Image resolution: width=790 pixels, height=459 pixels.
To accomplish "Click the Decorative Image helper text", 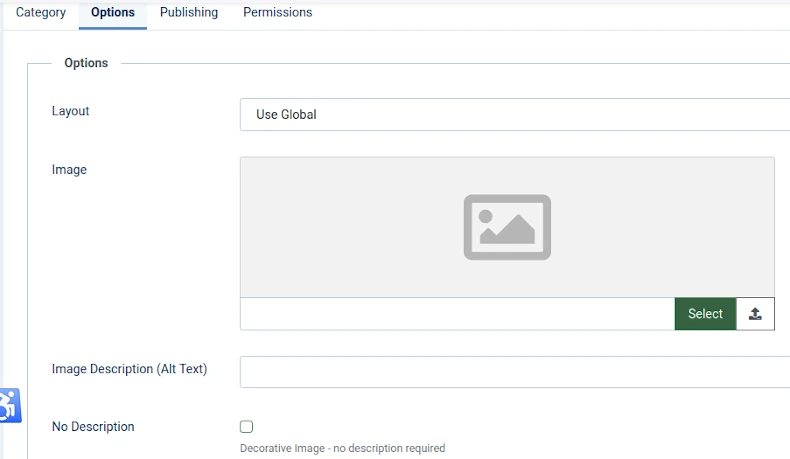I will [x=343, y=448].
